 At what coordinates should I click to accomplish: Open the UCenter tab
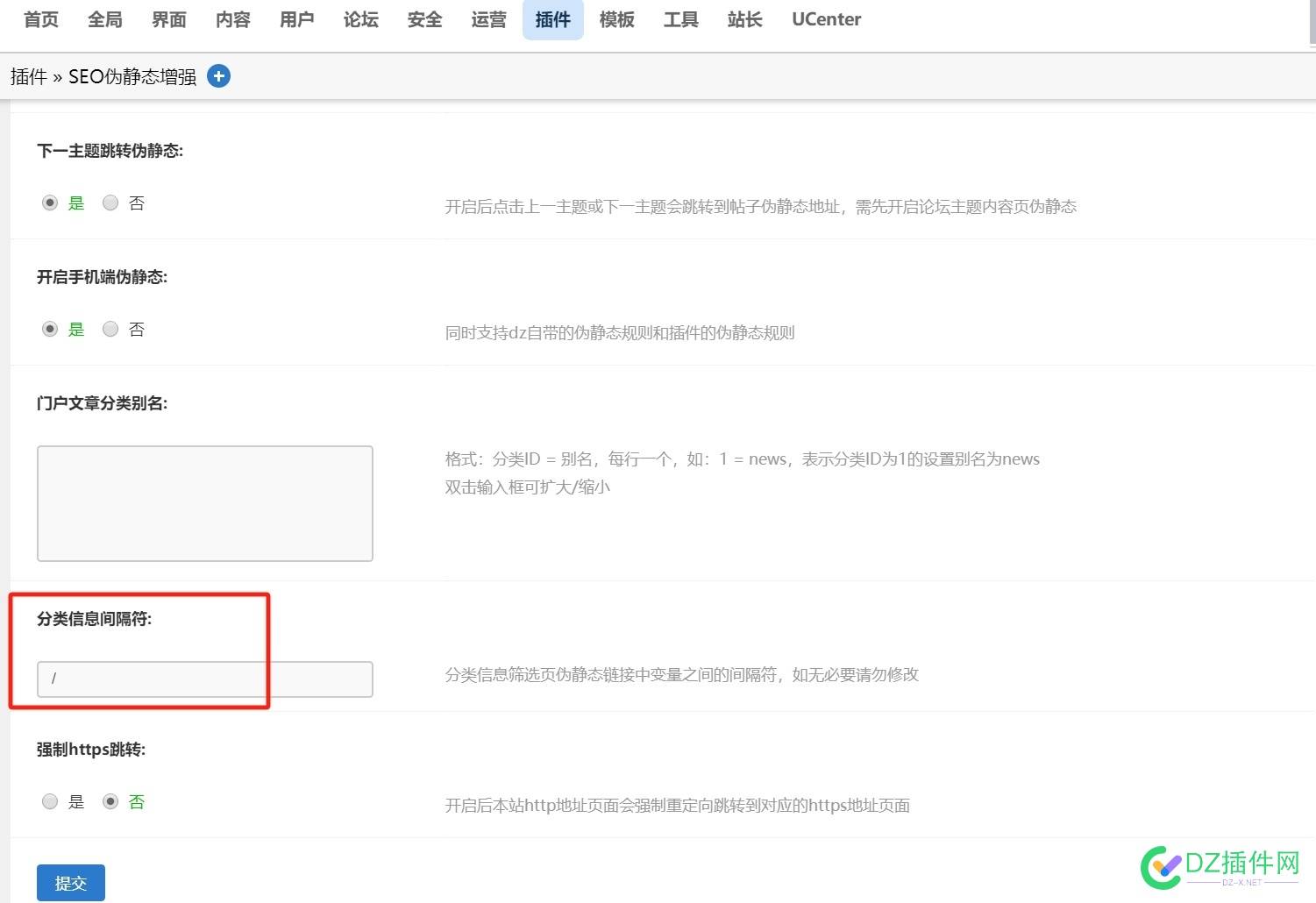click(826, 19)
